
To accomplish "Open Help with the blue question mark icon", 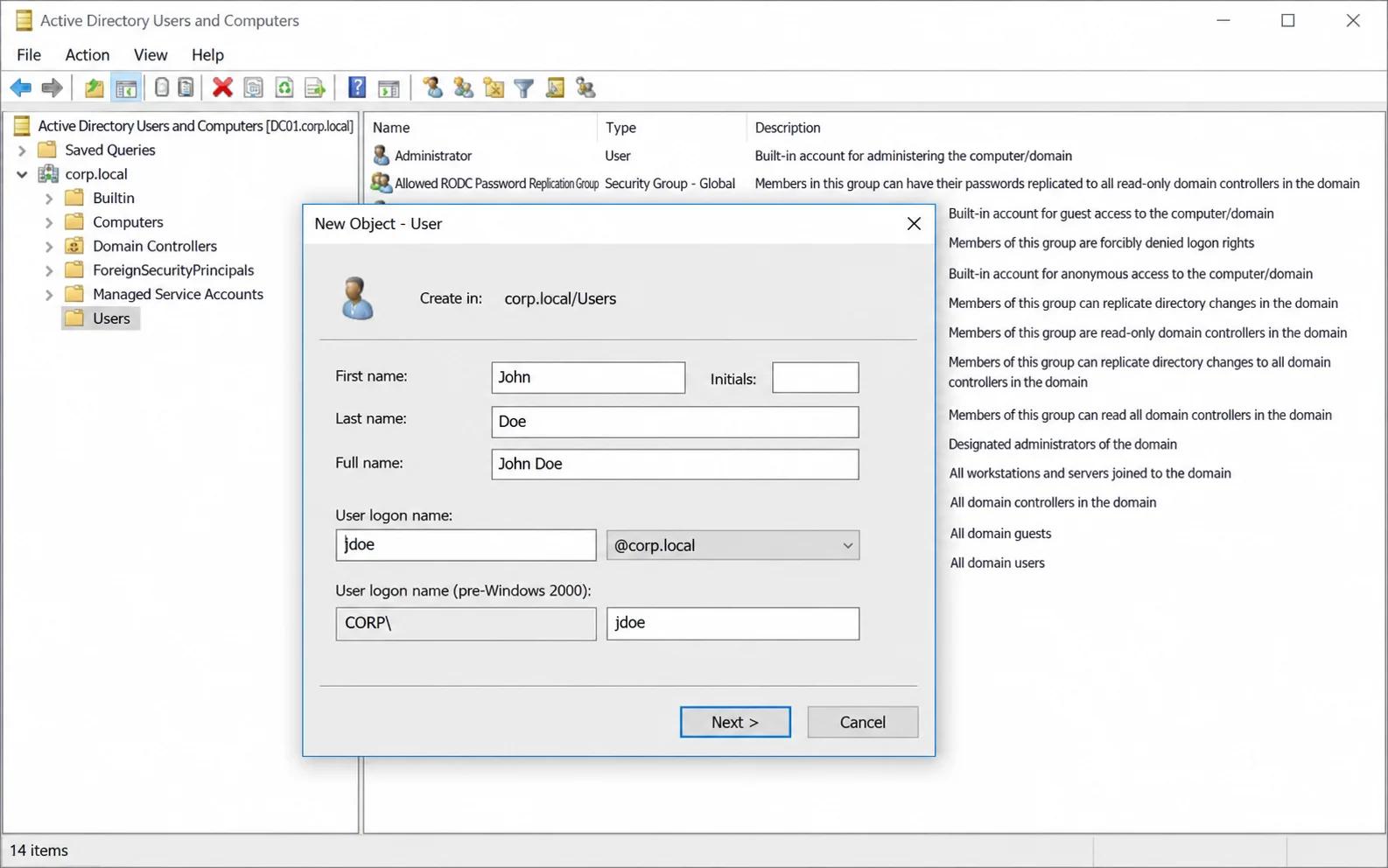I will (x=357, y=87).
